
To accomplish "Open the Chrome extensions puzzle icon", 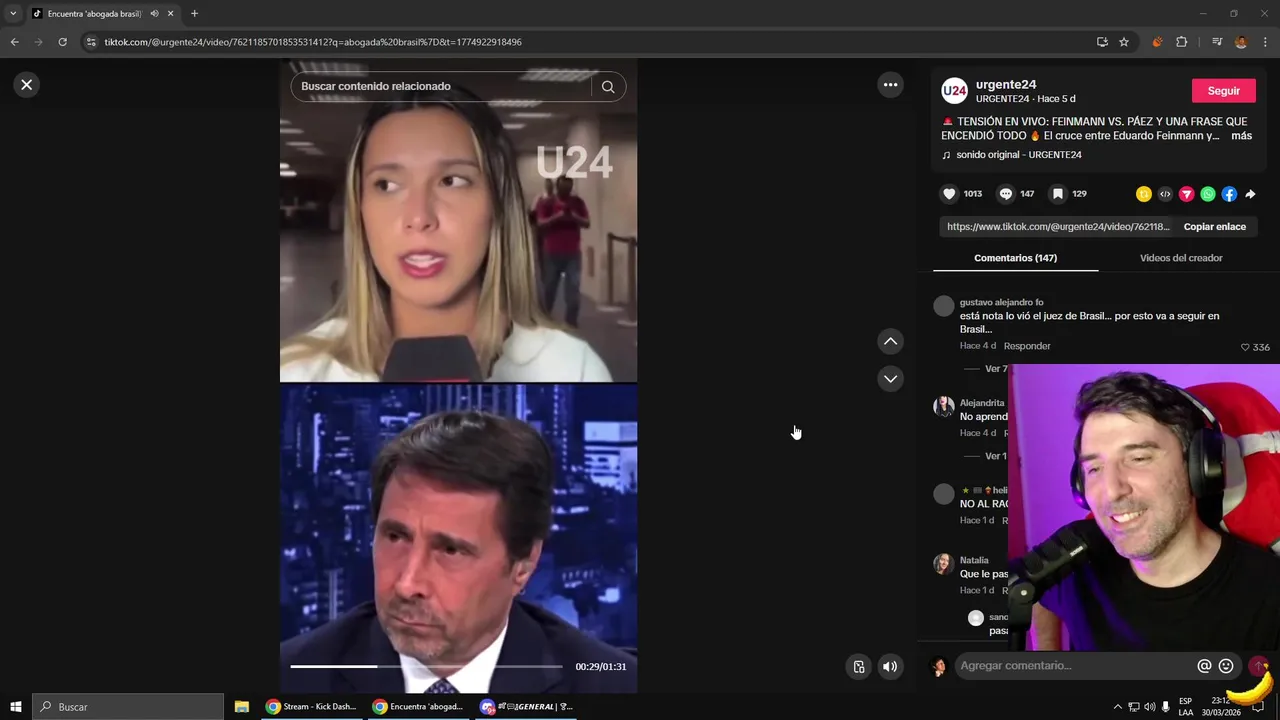I will click(x=1182, y=42).
